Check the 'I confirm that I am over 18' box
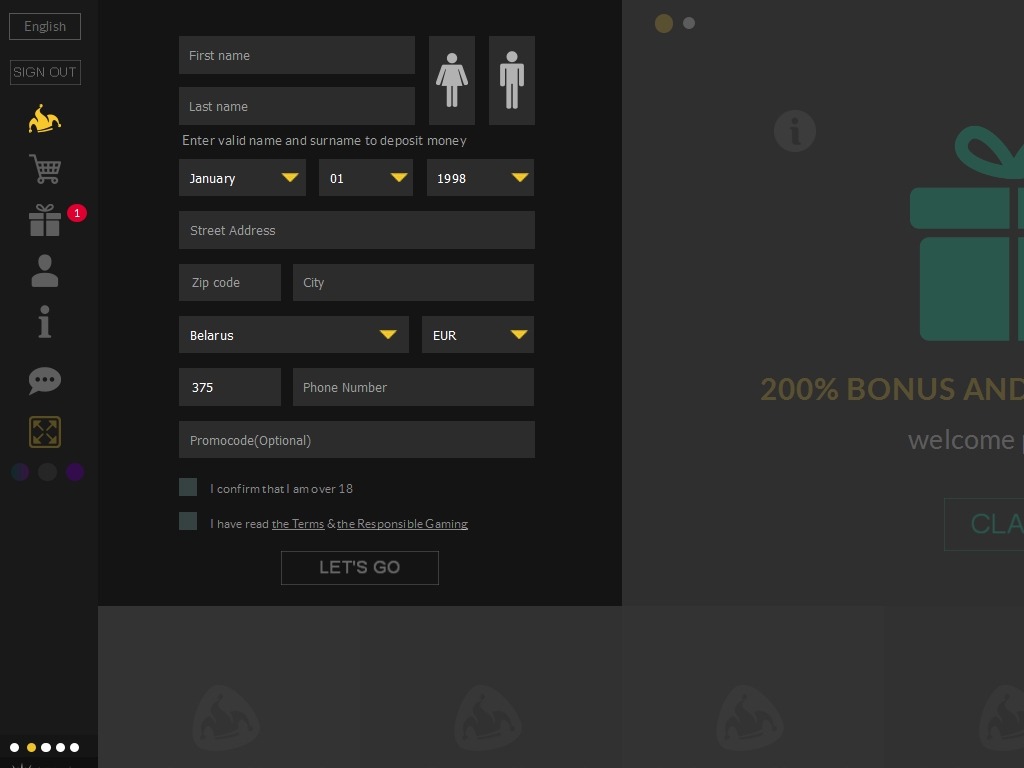Image resolution: width=1024 pixels, height=768 pixels. tap(188, 487)
